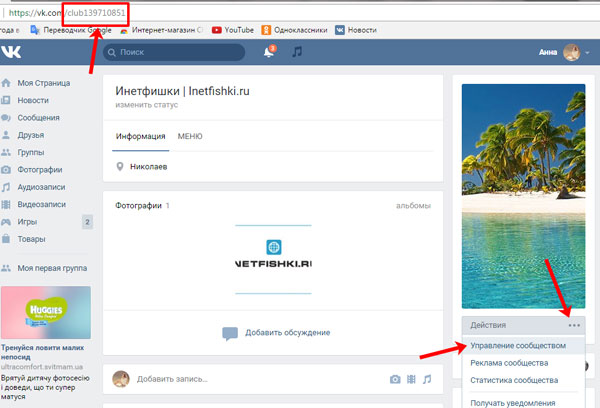
Task: Select Управление сообществом menu item
Action: (518, 346)
